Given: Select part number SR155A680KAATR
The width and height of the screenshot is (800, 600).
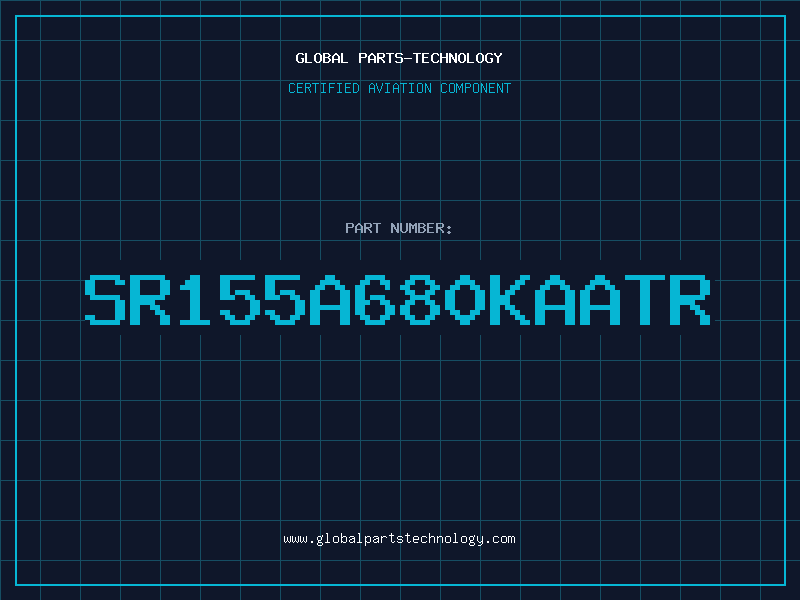Looking at the screenshot, I should tap(397, 300).
